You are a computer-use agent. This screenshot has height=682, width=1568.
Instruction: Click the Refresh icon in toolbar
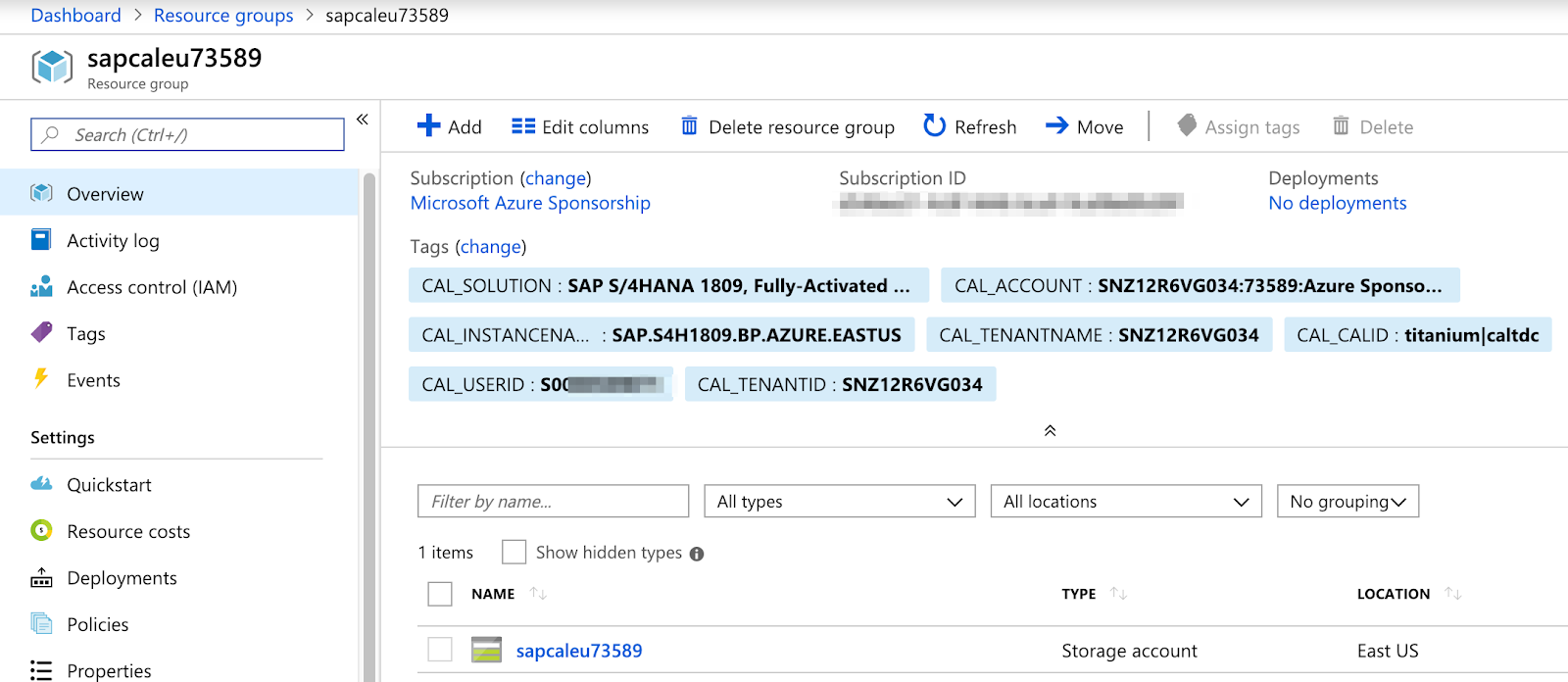click(x=935, y=125)
